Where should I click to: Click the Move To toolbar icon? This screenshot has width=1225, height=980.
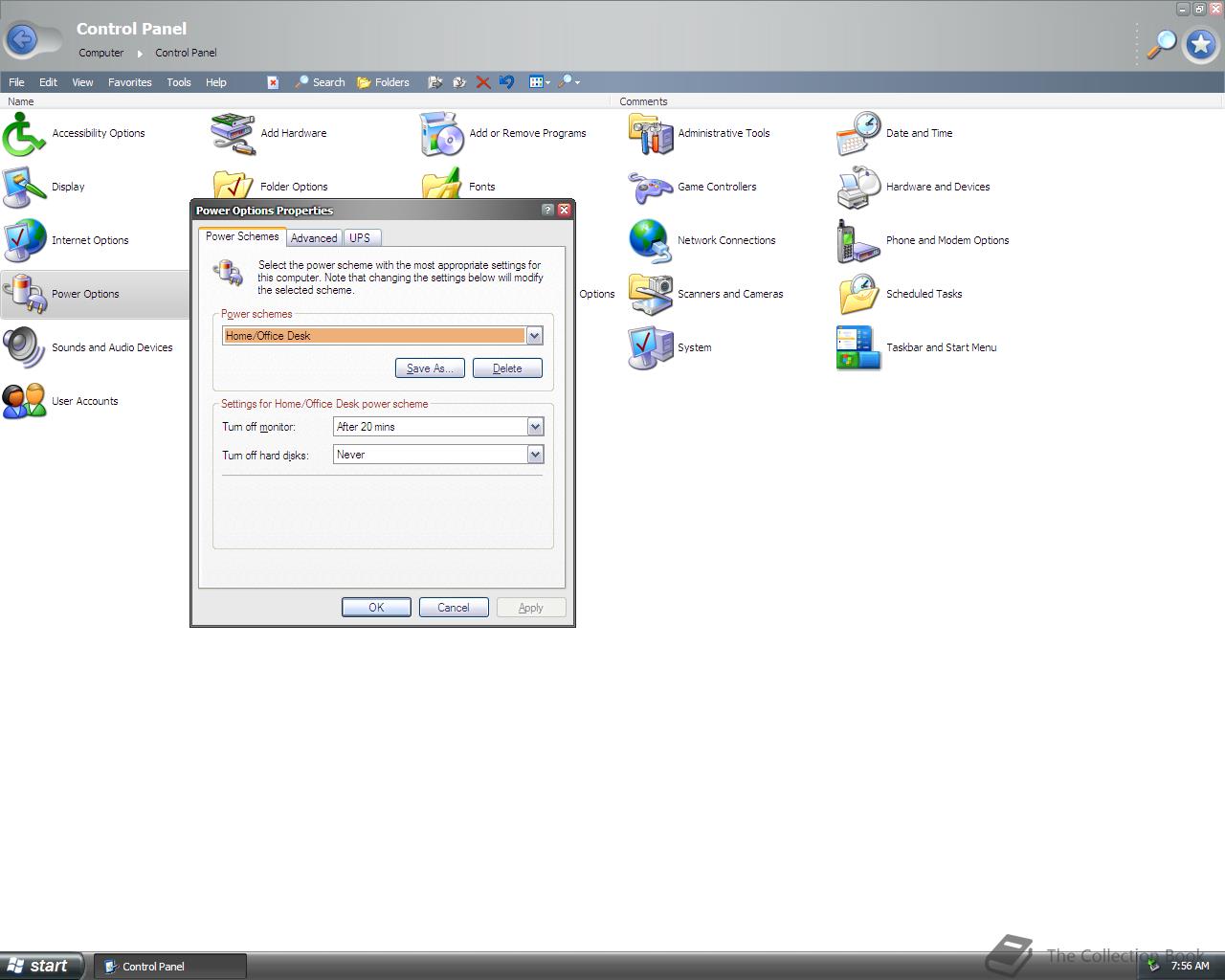tap(434, 82)
